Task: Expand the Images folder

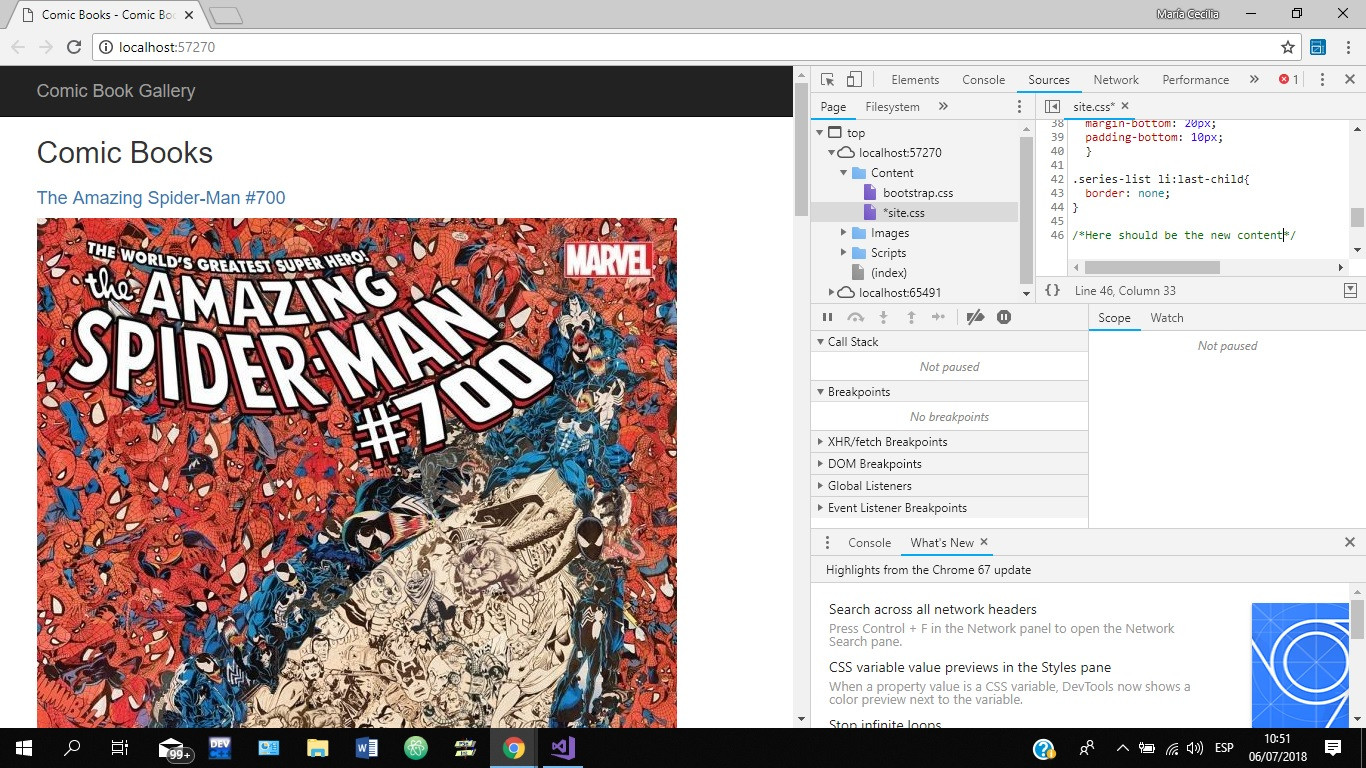Action: [844, 233]
